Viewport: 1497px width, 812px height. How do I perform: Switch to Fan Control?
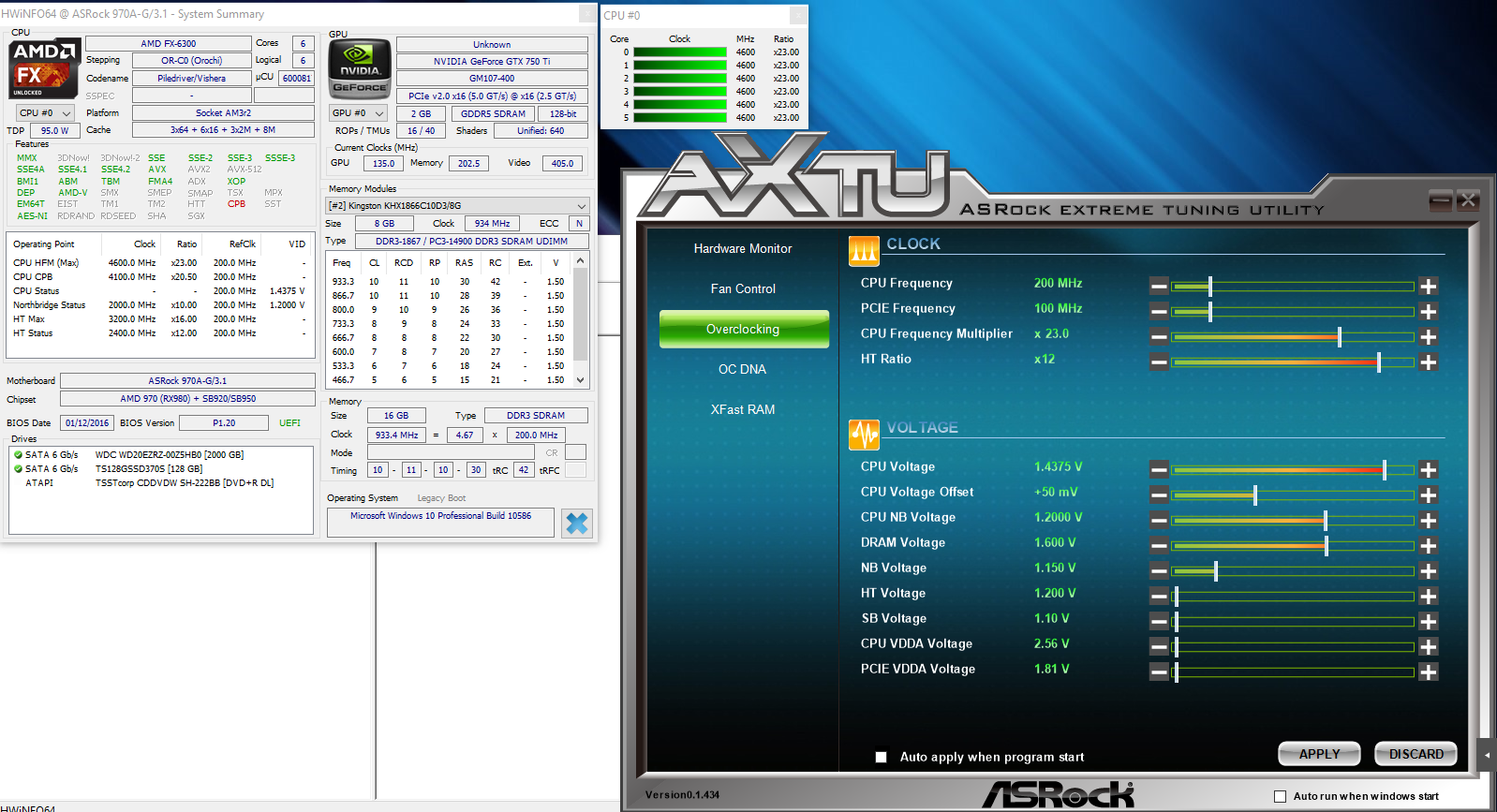pos(743,288)
